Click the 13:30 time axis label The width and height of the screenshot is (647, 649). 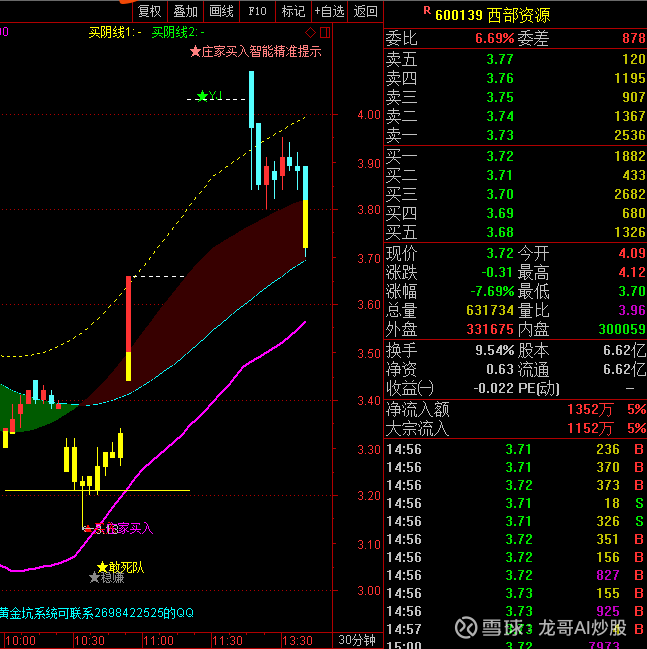[297, 641]
